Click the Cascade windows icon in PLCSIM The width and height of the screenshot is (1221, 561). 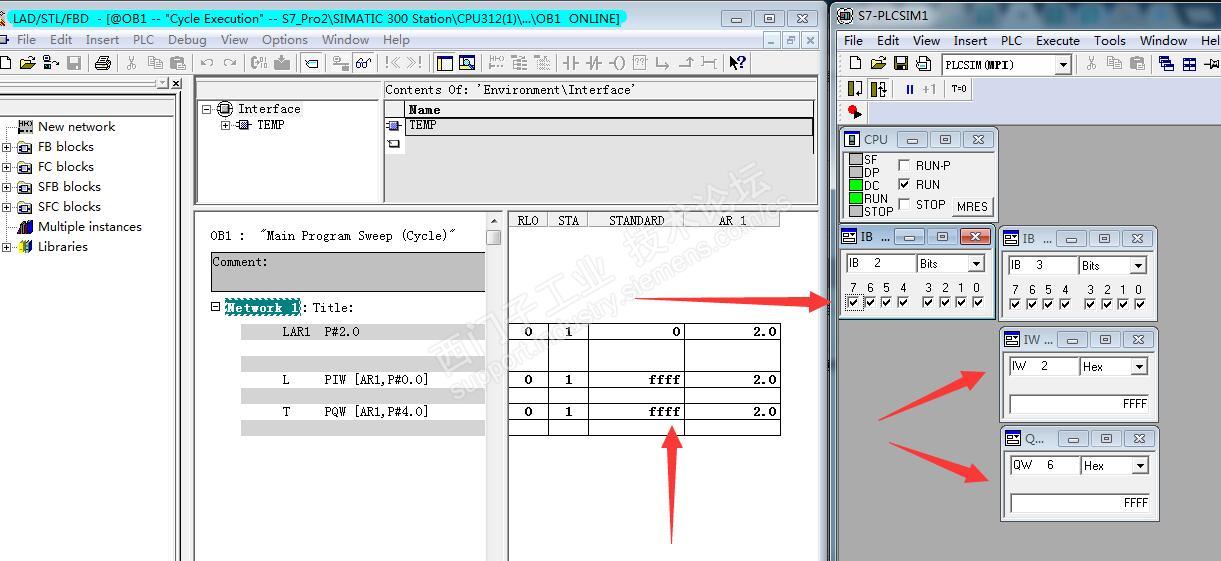pos(1166,64)
